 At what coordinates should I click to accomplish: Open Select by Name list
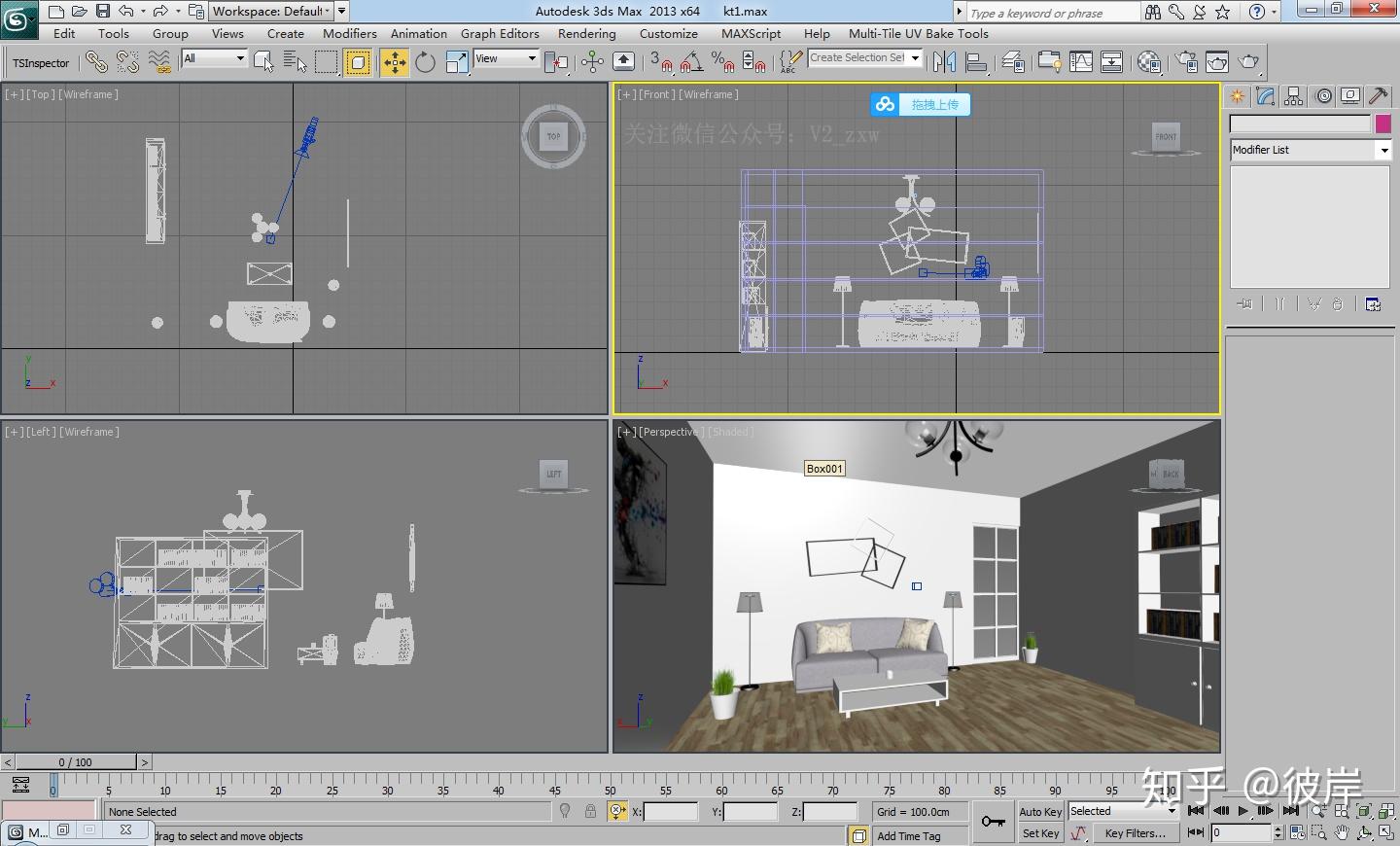coord(295,62)
